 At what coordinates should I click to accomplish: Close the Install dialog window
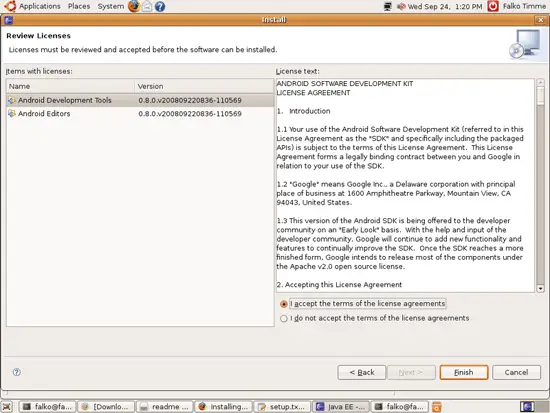click(541, 20)
